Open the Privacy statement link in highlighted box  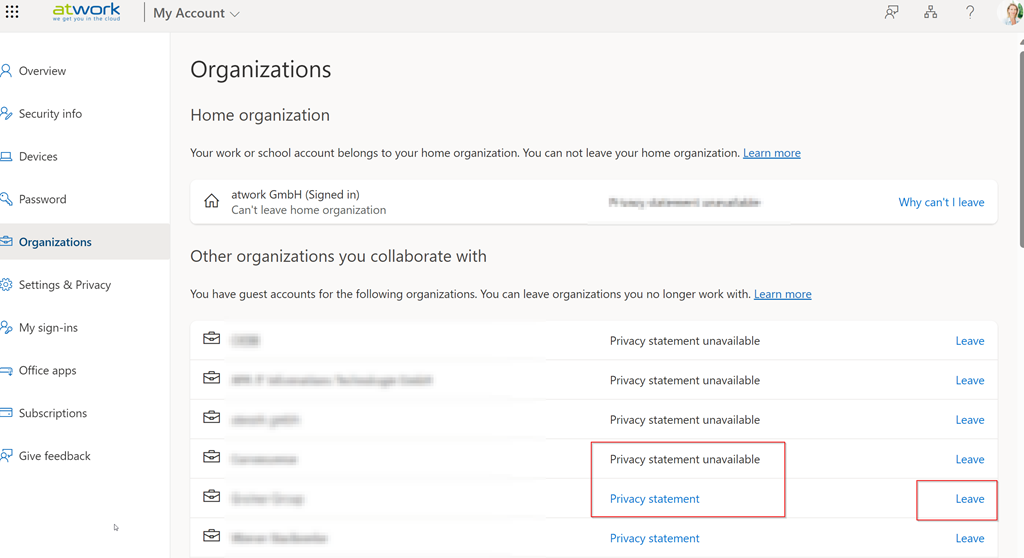click(654, 499)
